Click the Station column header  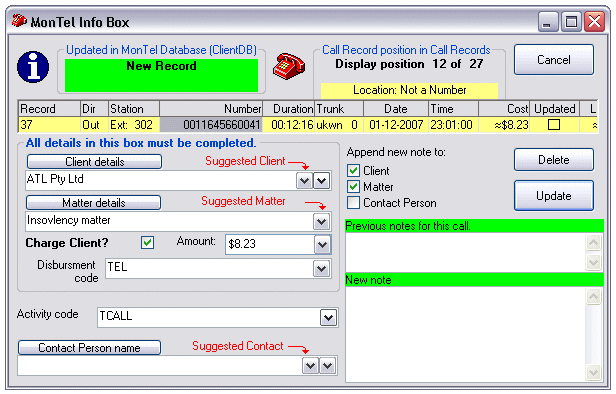tap(134, 108)
